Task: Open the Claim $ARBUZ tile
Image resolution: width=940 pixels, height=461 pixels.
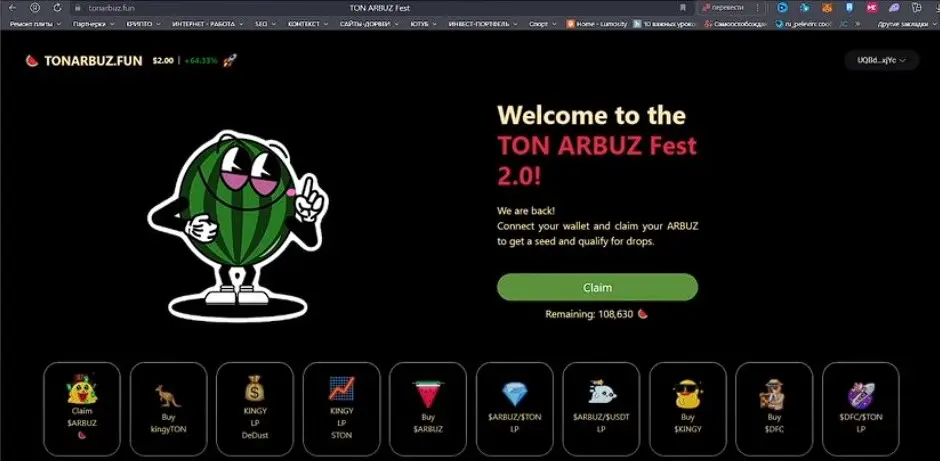Action: click(82, 409)
